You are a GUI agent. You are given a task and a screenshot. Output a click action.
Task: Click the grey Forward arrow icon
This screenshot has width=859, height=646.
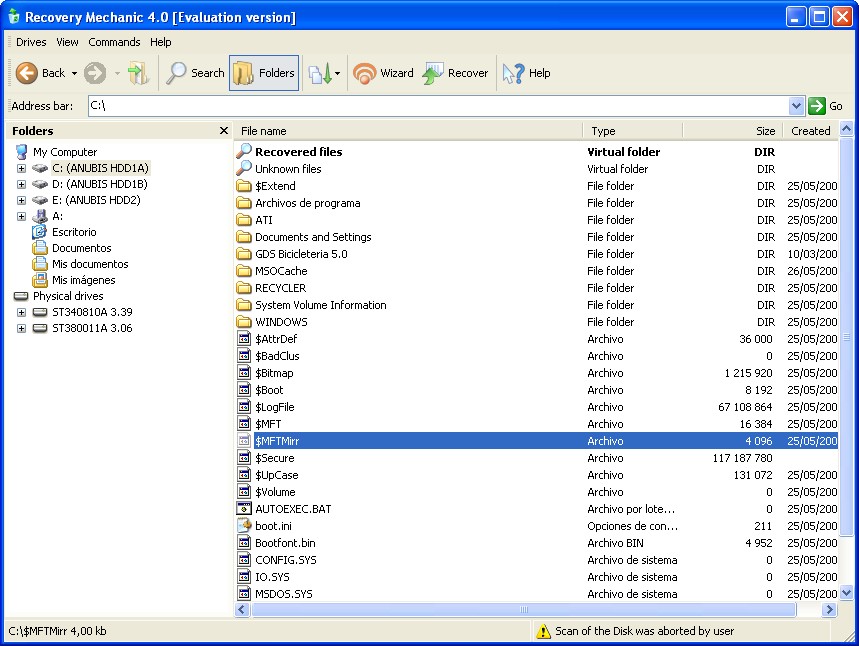click(x=95, y=73)
